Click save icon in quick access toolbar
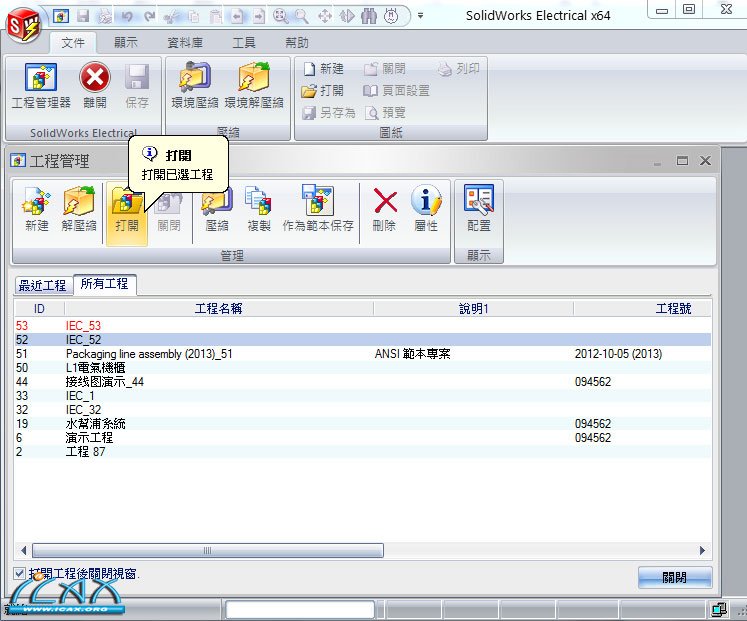Screen dimensions: 747x621 (83, 16)
